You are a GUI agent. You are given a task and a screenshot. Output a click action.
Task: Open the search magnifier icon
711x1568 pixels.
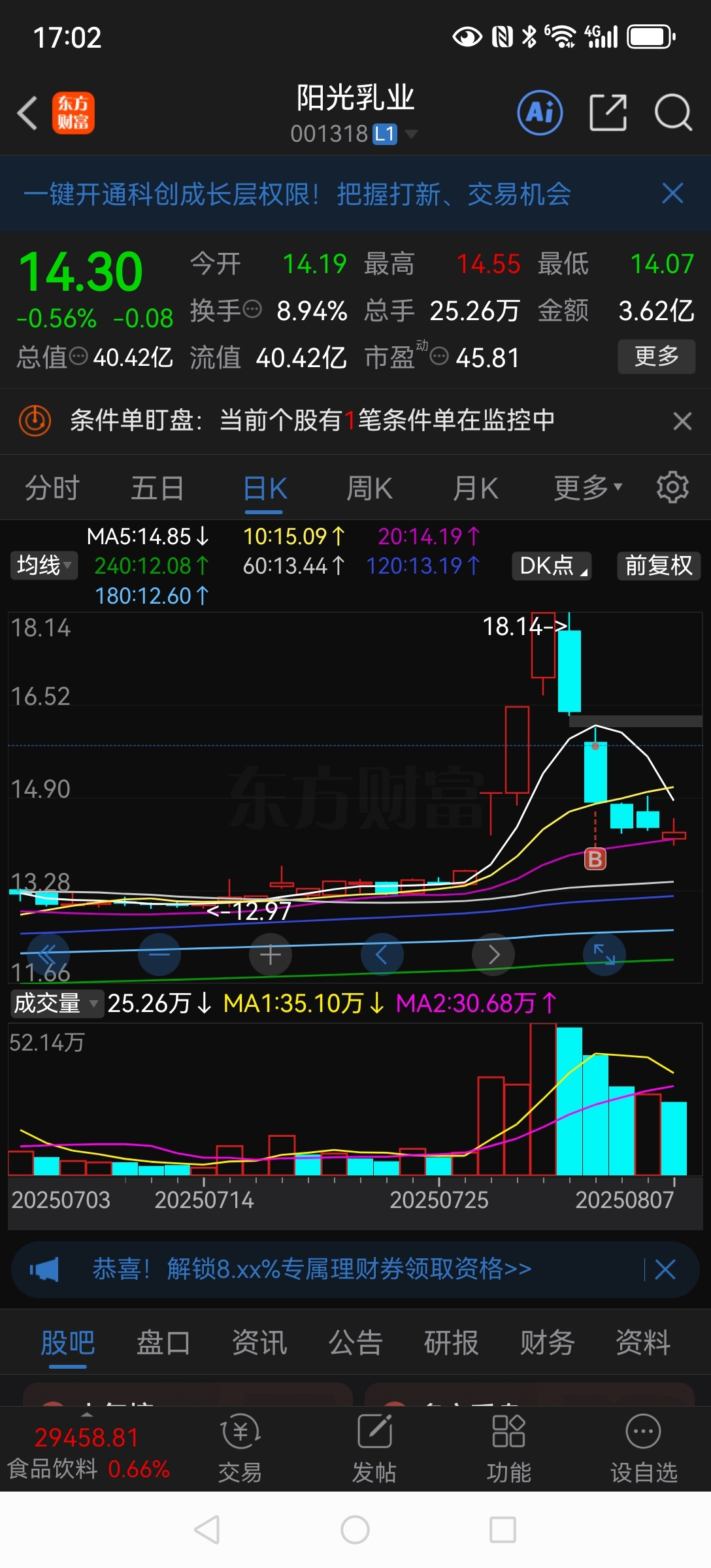(x=673, y=112)
